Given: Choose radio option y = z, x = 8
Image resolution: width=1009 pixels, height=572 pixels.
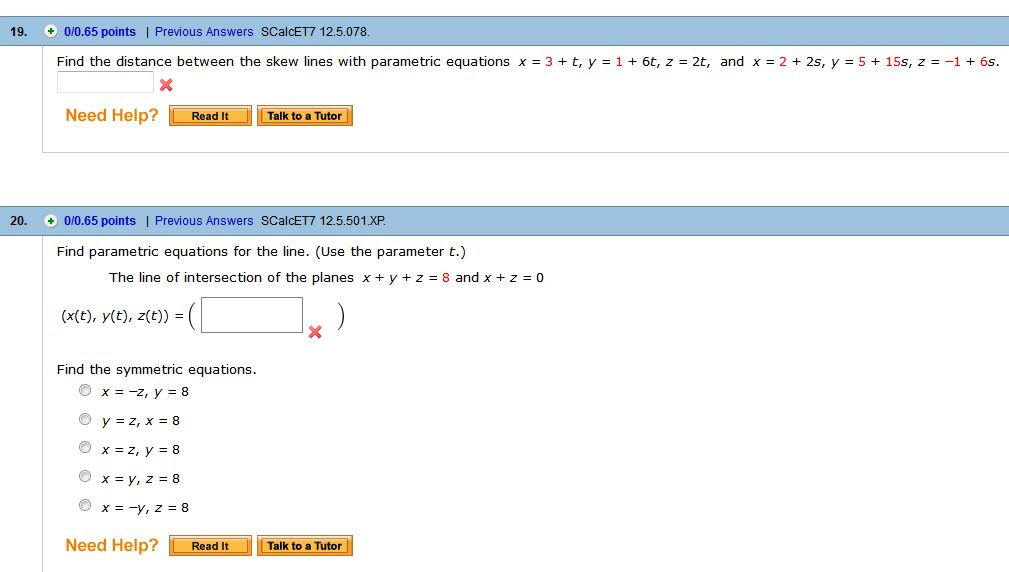Looking at the screenshot, I should click(85, 420).
